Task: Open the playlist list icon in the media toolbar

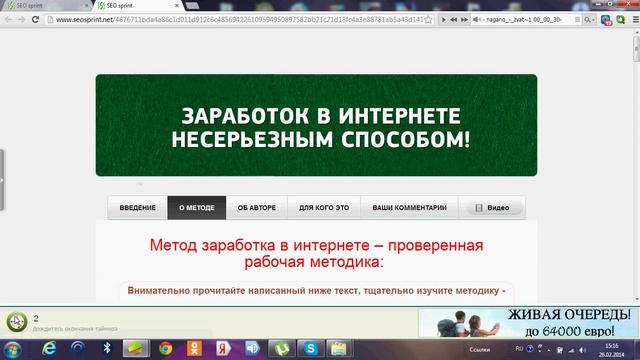Action: point(577,20)
